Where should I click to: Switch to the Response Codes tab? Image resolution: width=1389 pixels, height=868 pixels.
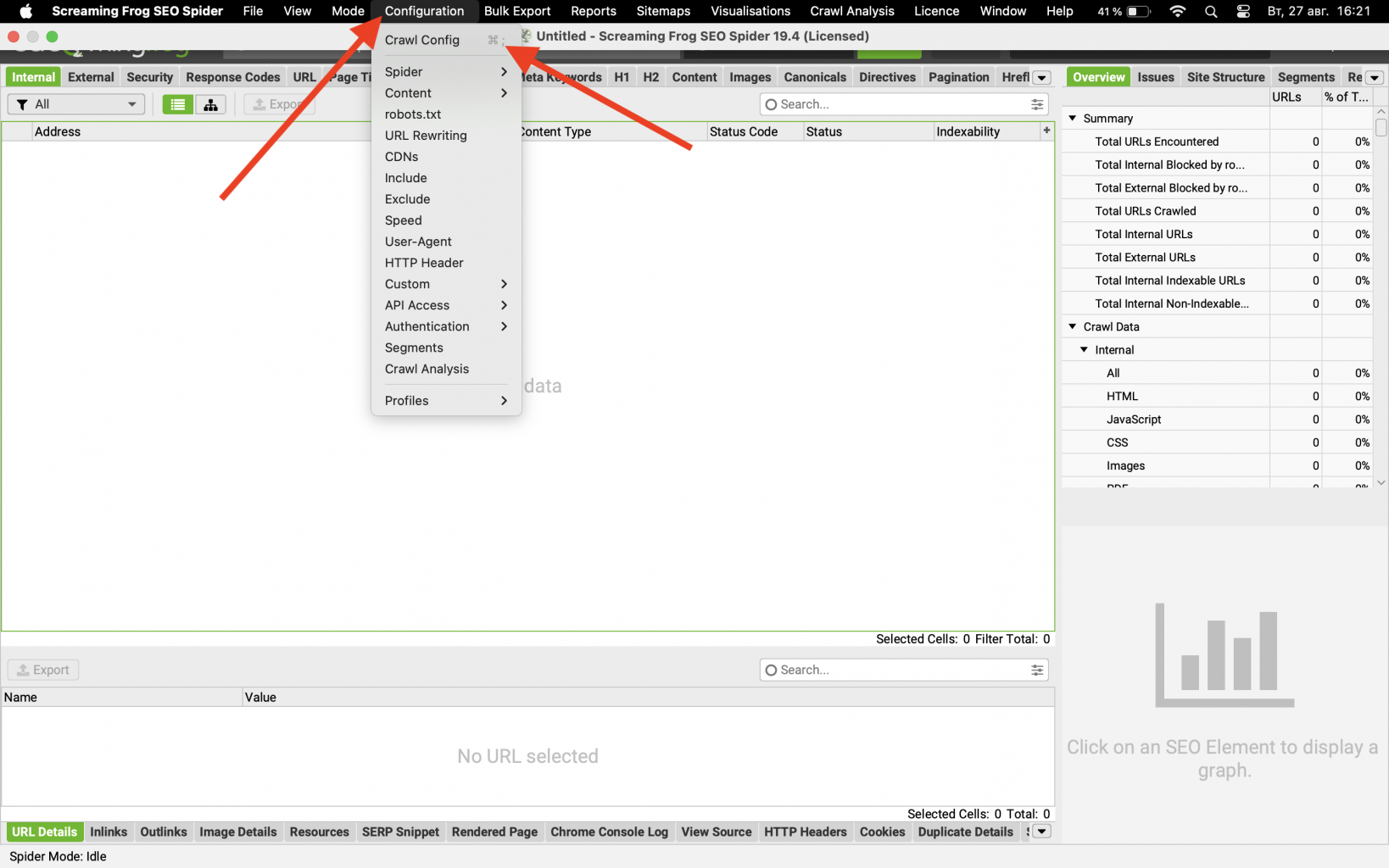point(232,77)
